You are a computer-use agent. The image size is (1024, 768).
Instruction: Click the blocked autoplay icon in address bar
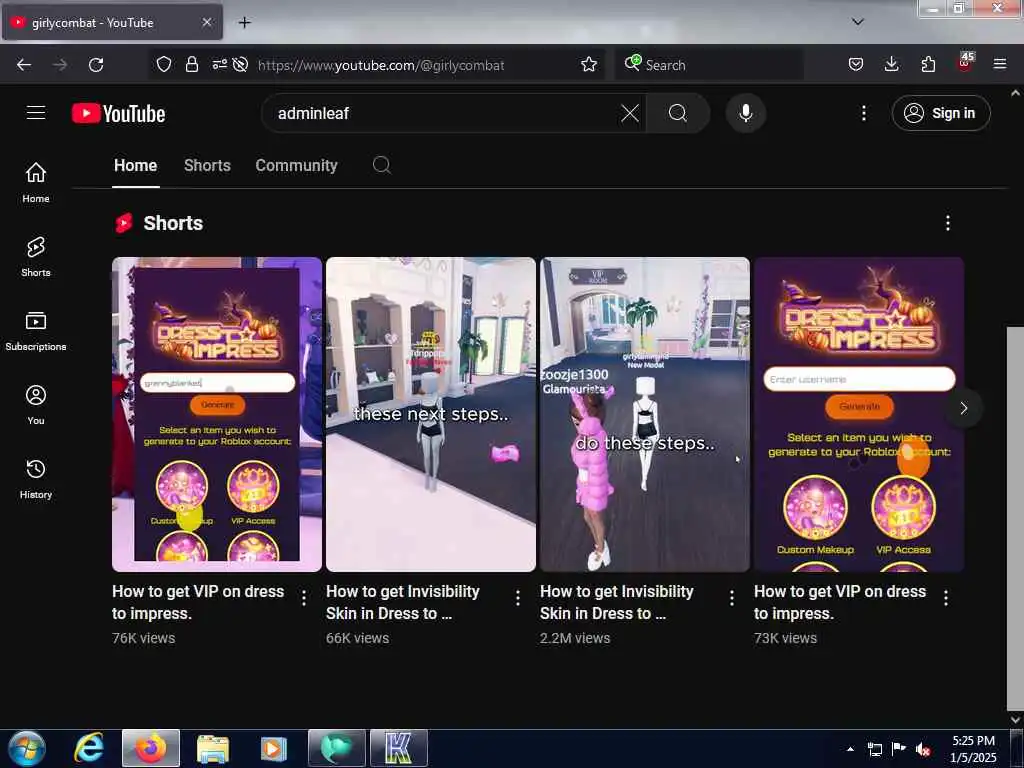[x=240, y=65]
